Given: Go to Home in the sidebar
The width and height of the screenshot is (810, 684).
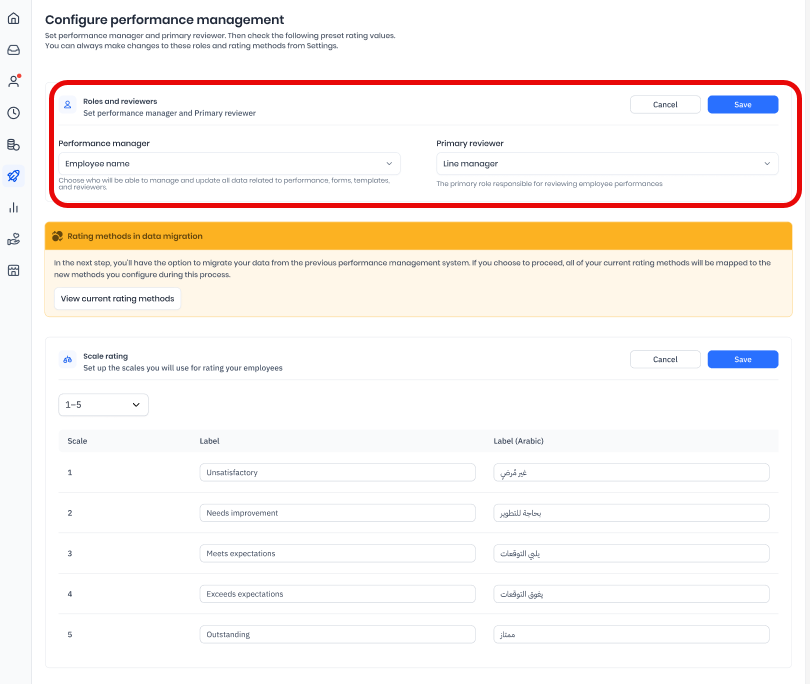Looking at the screenshot, I should pyautogui.click(x=14, y=18).
